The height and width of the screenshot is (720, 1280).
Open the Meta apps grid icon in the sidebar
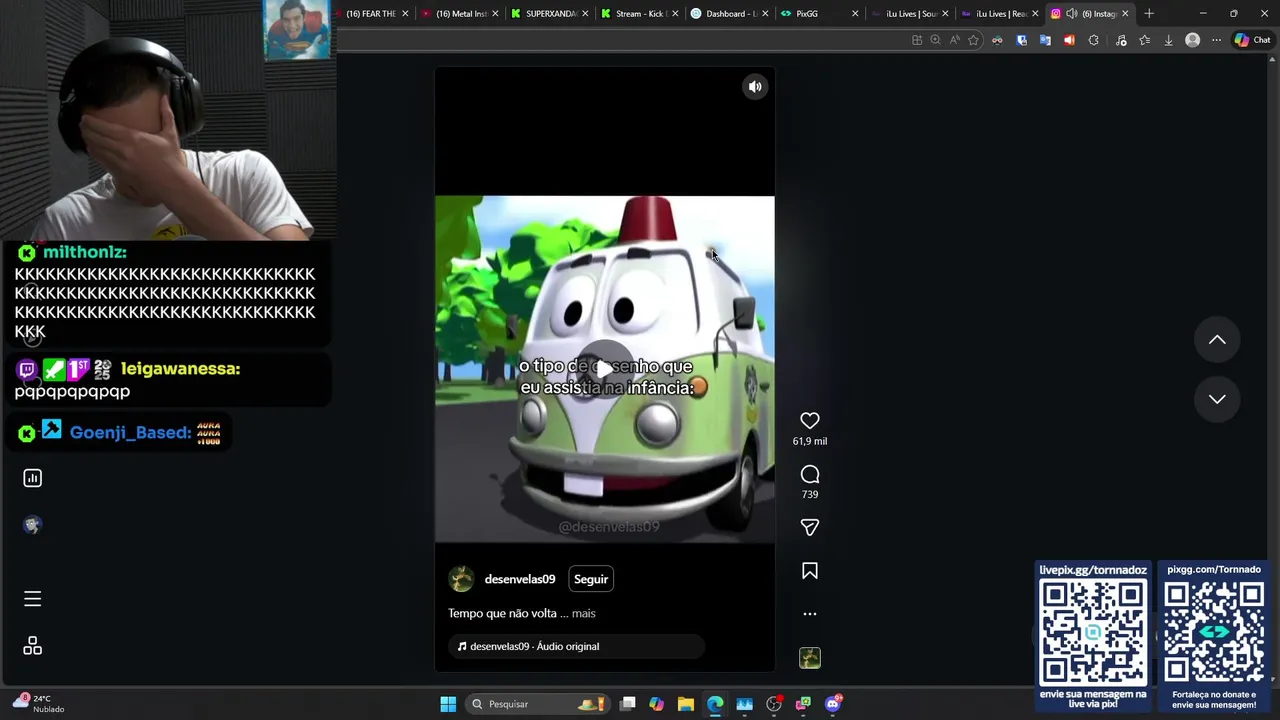(32, 646)
